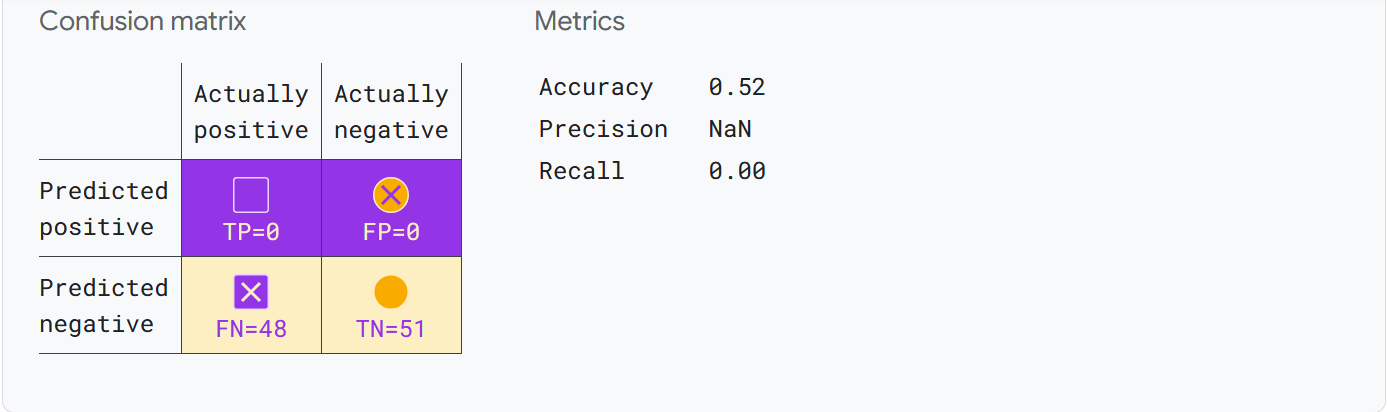Click the Predicted negative row header

[x=104, y=306]
